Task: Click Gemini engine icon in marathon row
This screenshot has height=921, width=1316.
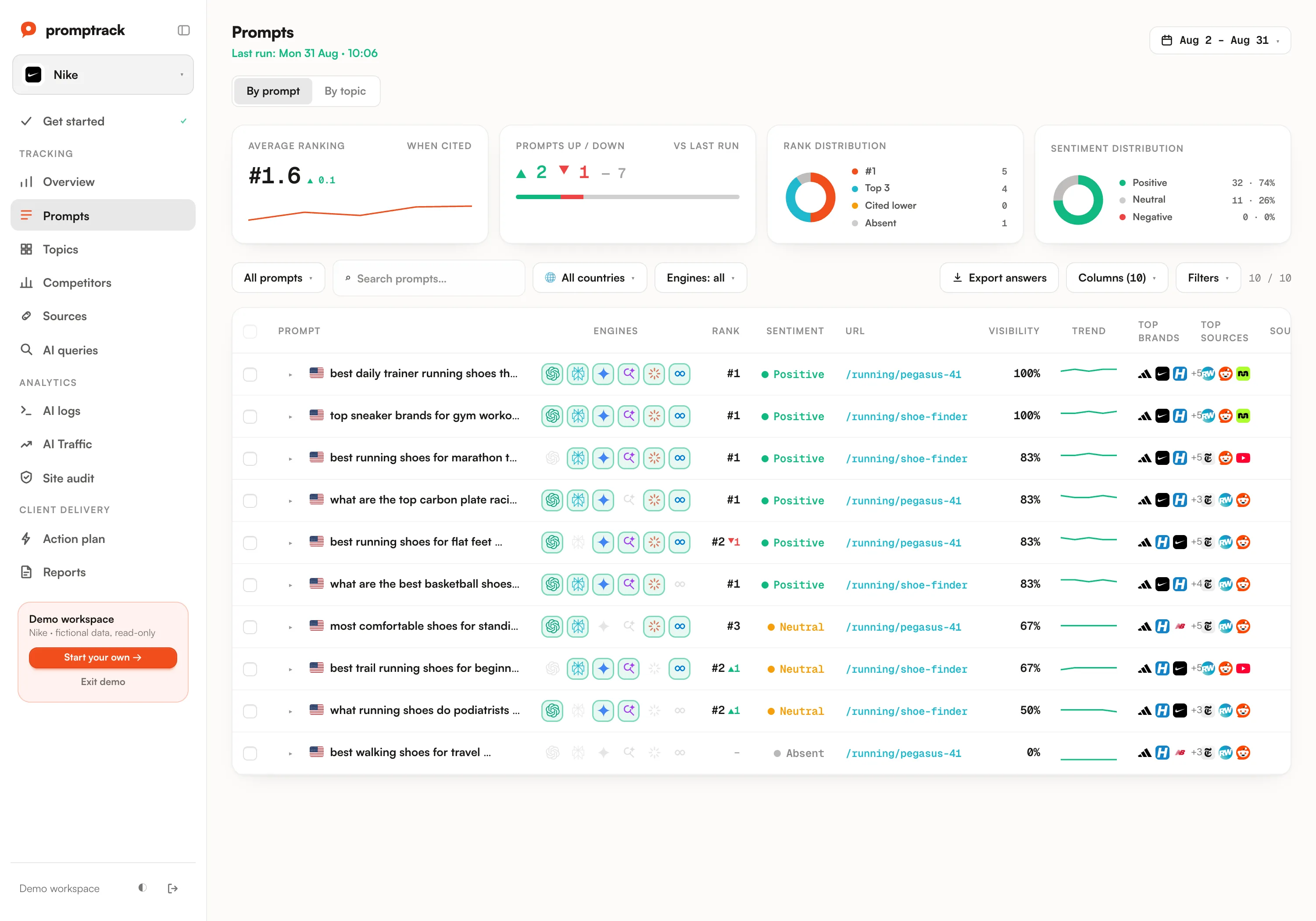Action: [604, 458]
